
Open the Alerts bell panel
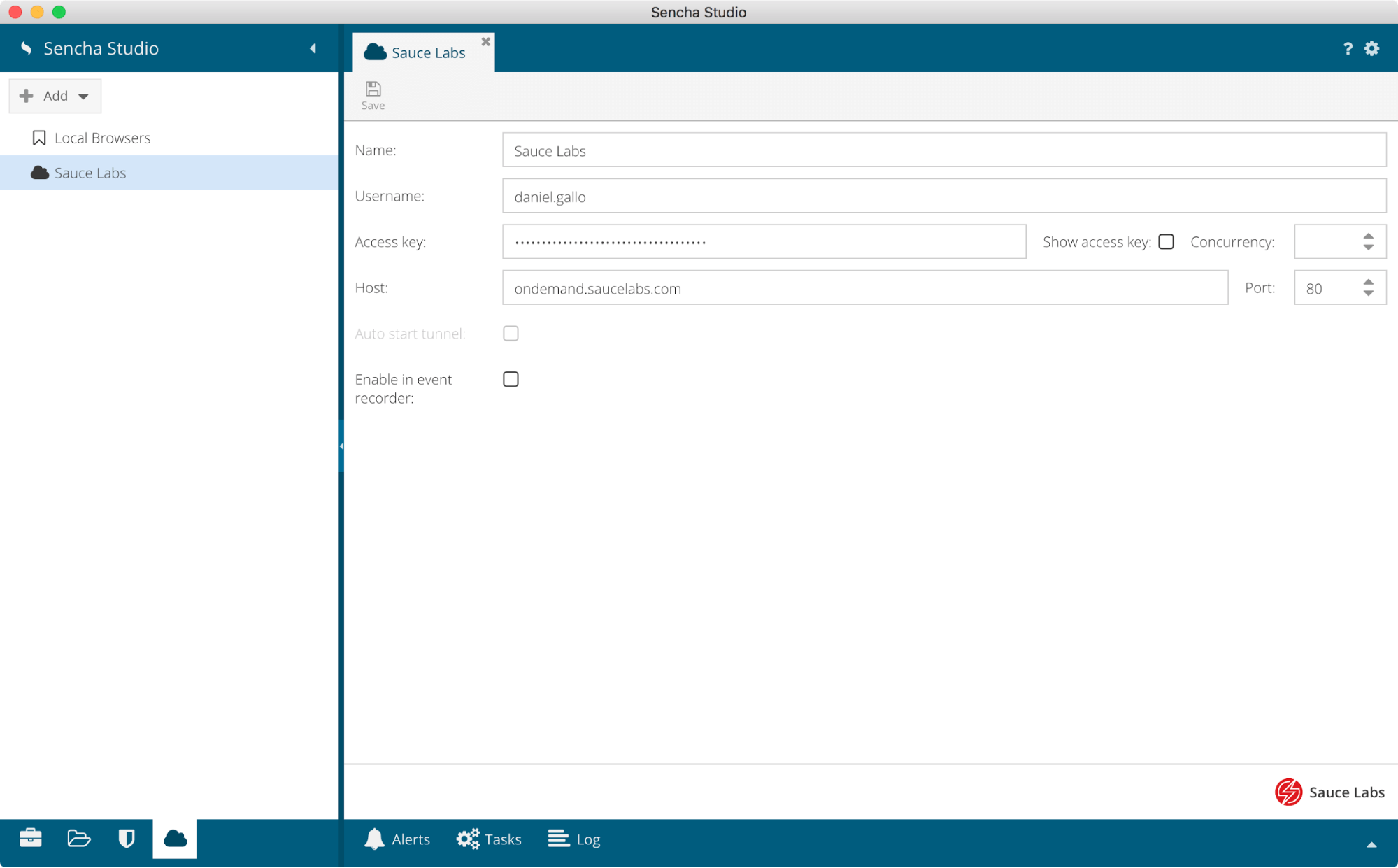[397, 839]
